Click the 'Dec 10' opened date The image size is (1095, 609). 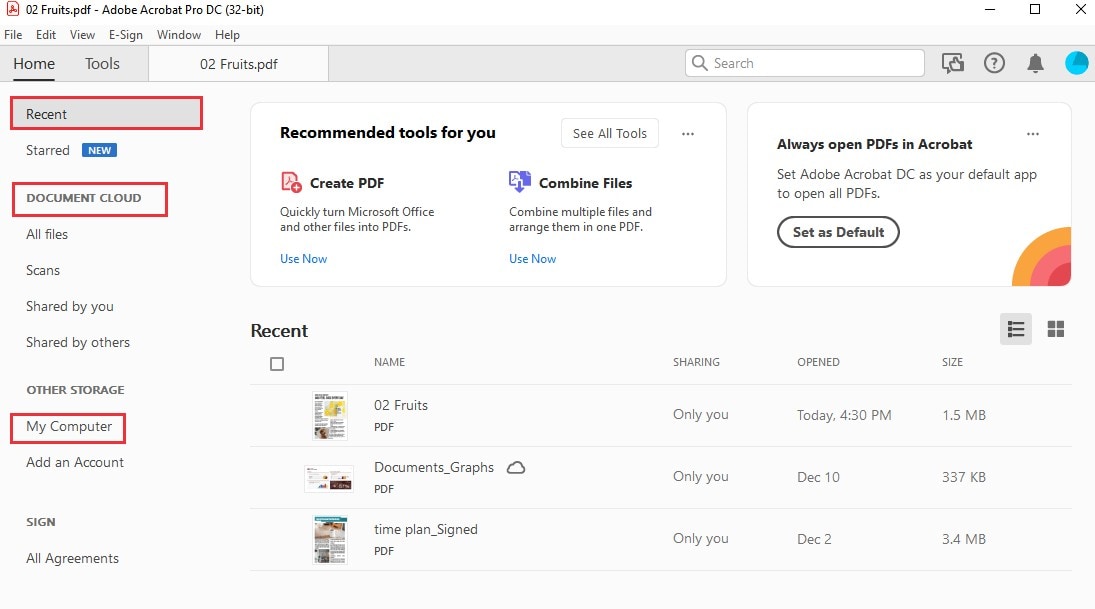818,477
